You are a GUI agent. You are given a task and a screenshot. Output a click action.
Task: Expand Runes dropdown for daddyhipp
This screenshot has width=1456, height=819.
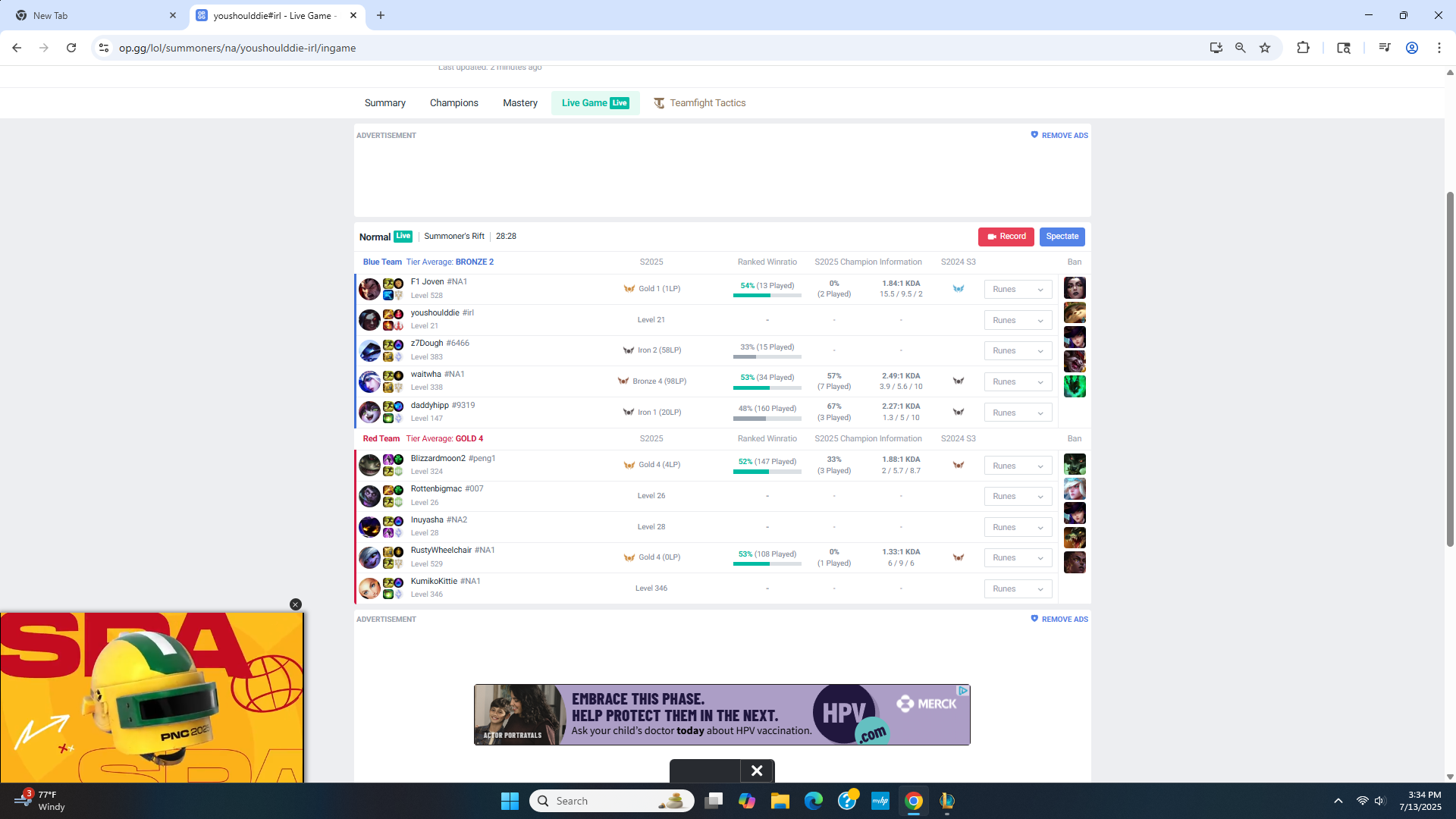pyautogui.click(x=1018, y=413)
